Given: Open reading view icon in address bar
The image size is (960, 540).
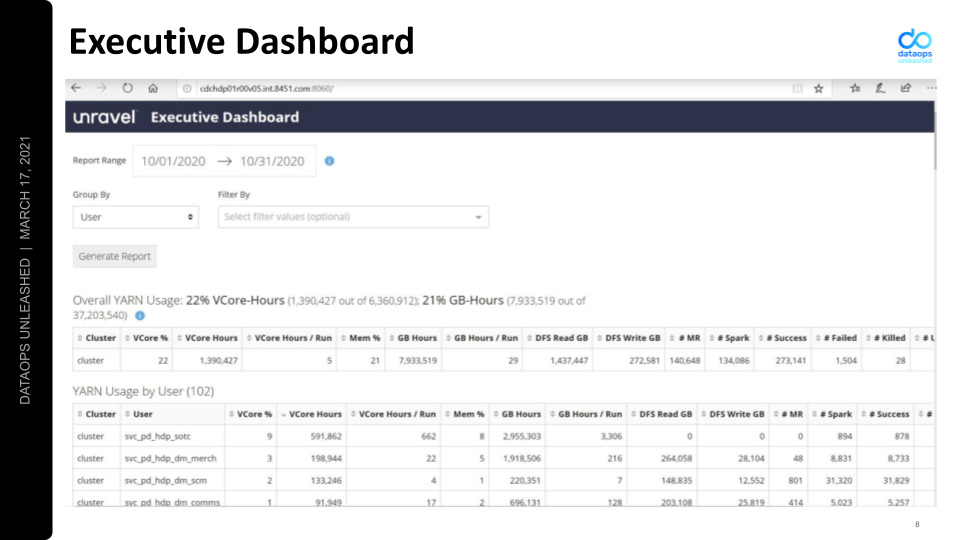Looking at the screenshot, I should pyautogui.click(x=797, y=89).
